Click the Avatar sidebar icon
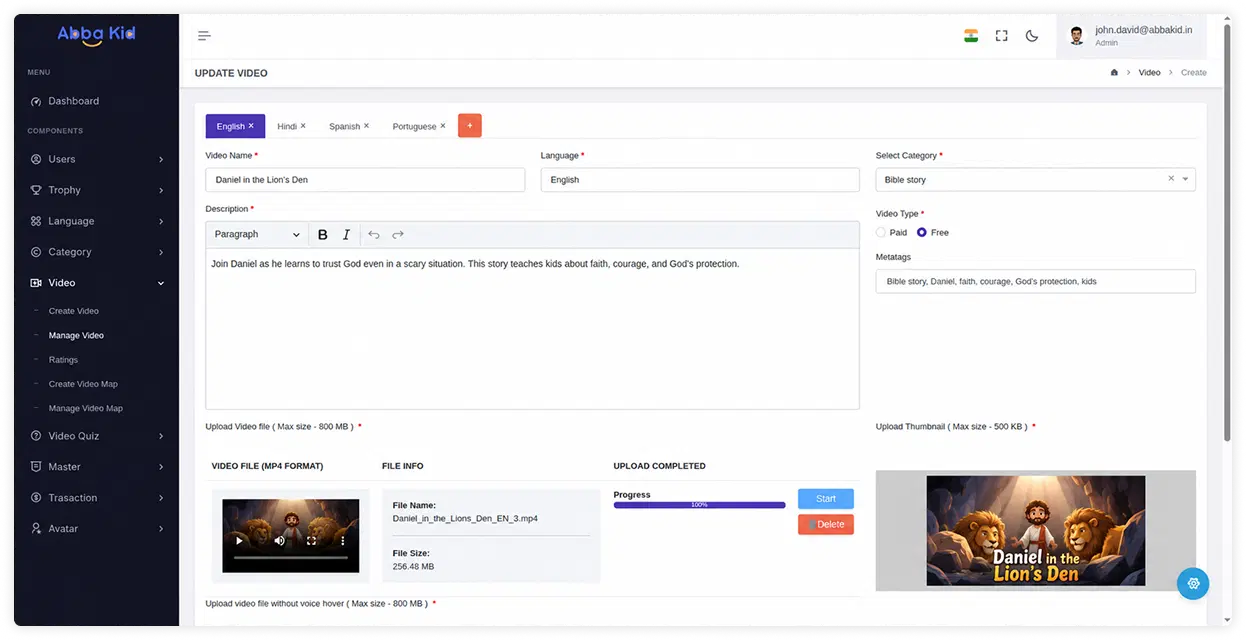1246x640 pixels. coord(37,529)
